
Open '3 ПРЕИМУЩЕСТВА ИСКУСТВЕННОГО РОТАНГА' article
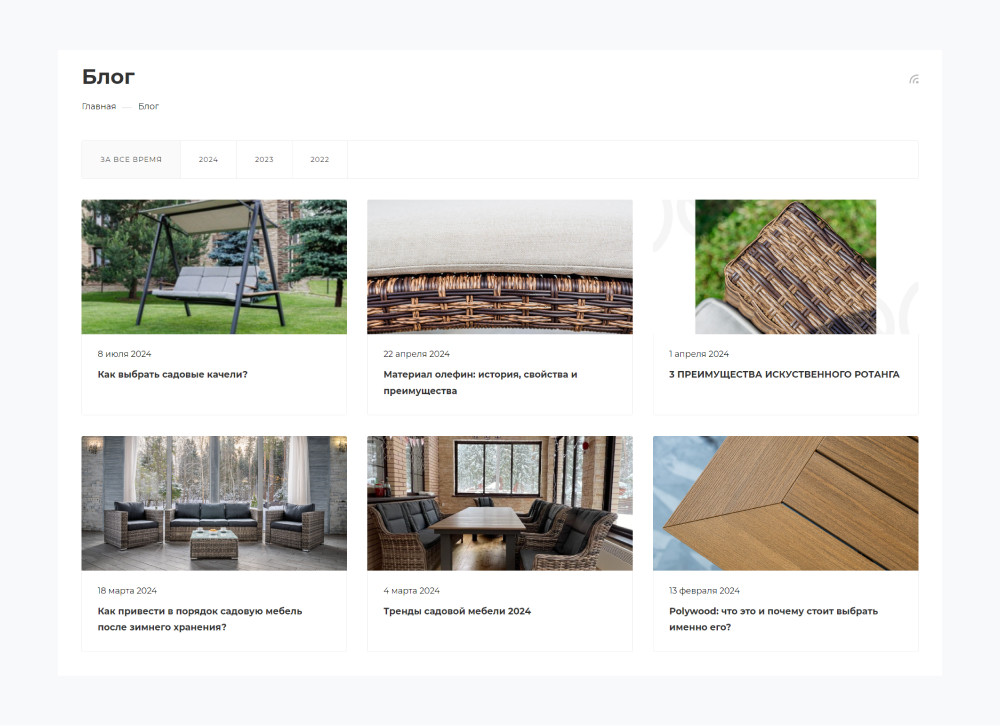point(784,374)
